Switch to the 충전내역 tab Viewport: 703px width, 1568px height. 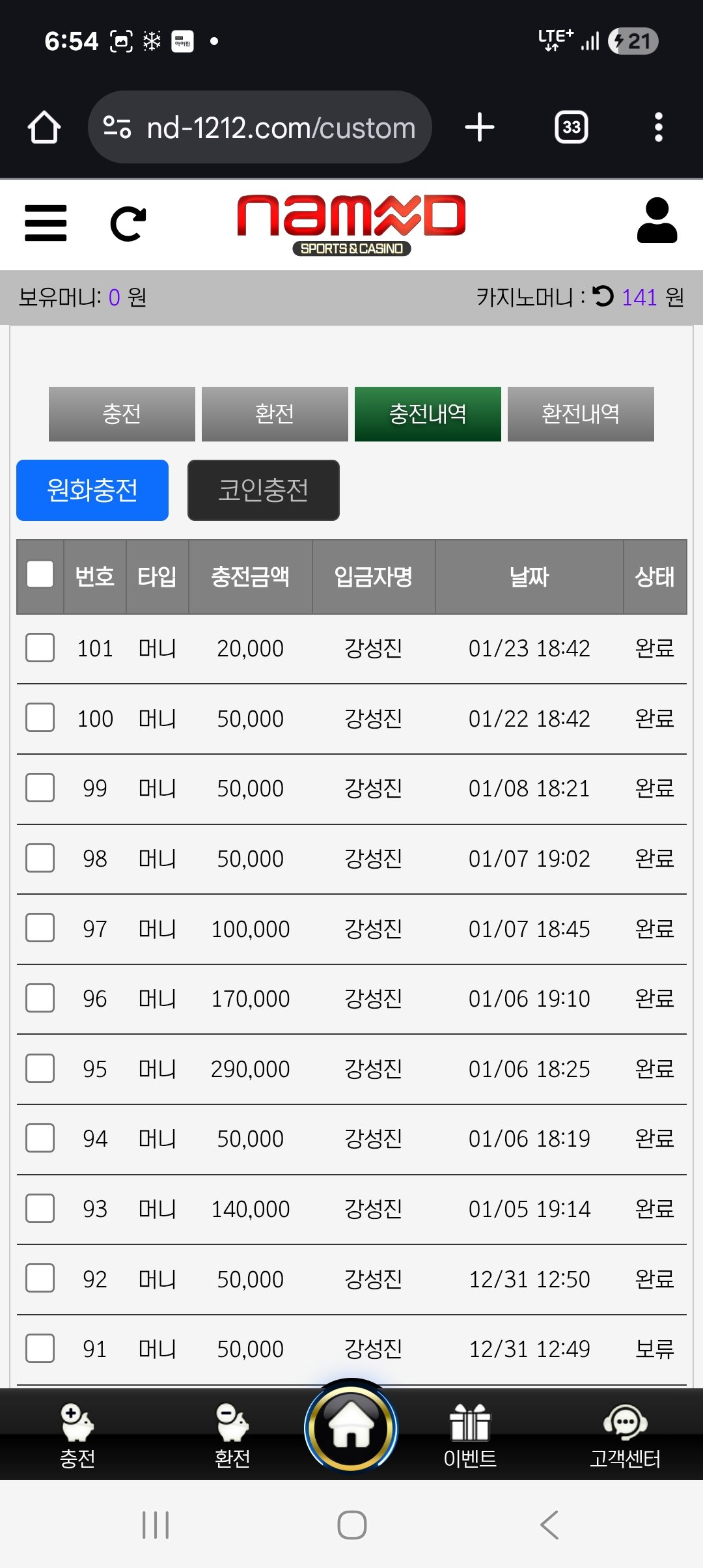[x=428, y=414]
